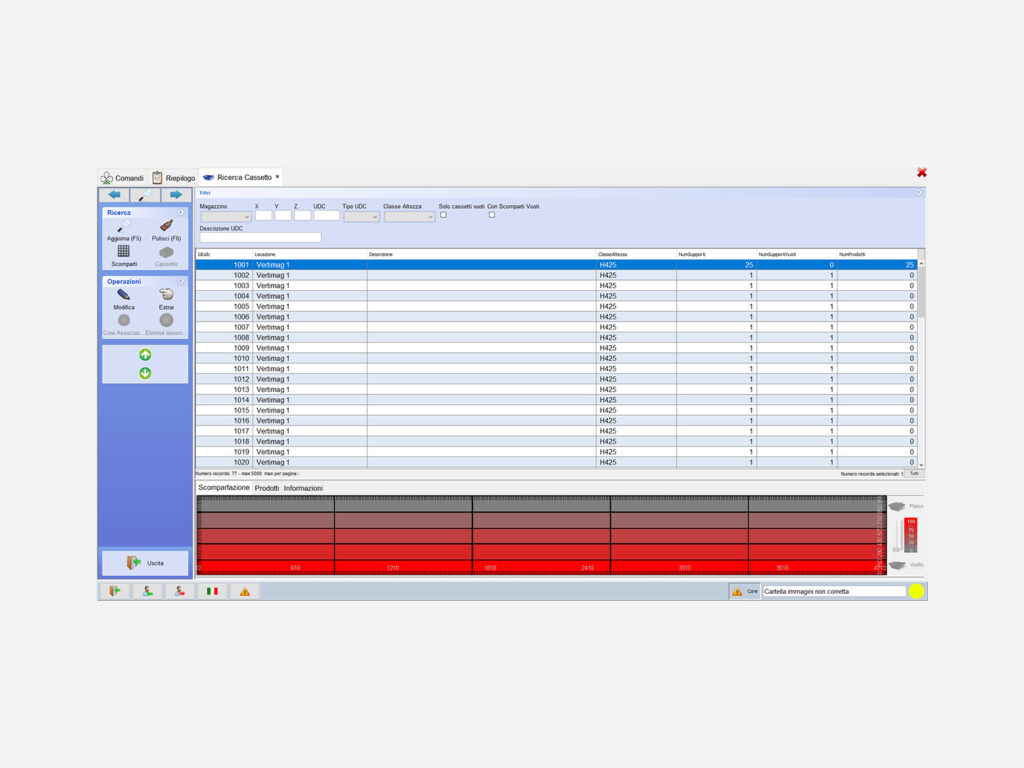
Task: Click the magnifier button between the arrows
Action: (x=145, y=195)
